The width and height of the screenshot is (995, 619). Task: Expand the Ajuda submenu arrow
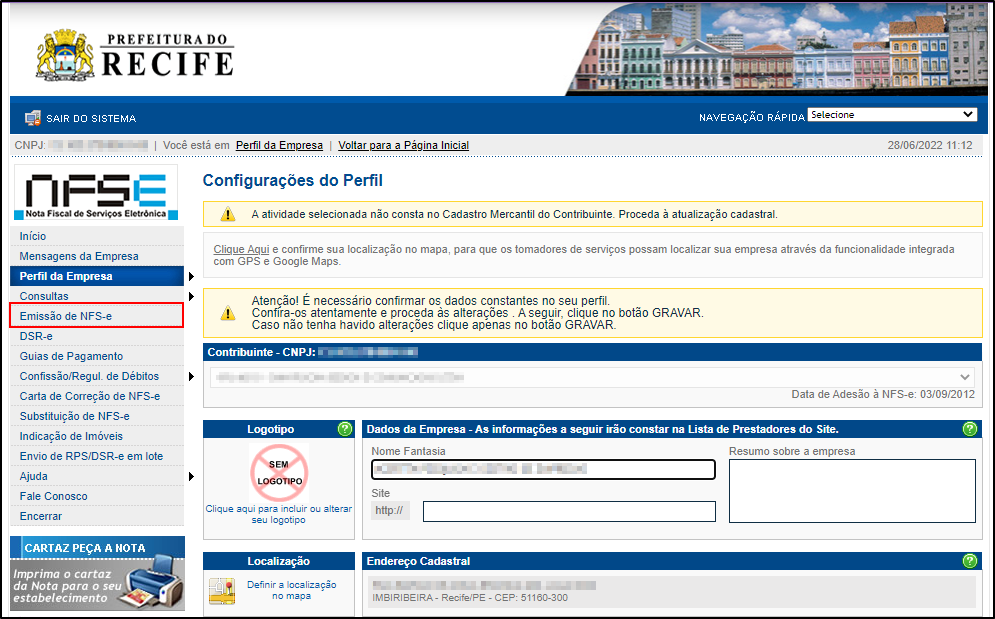coord(191,477)
